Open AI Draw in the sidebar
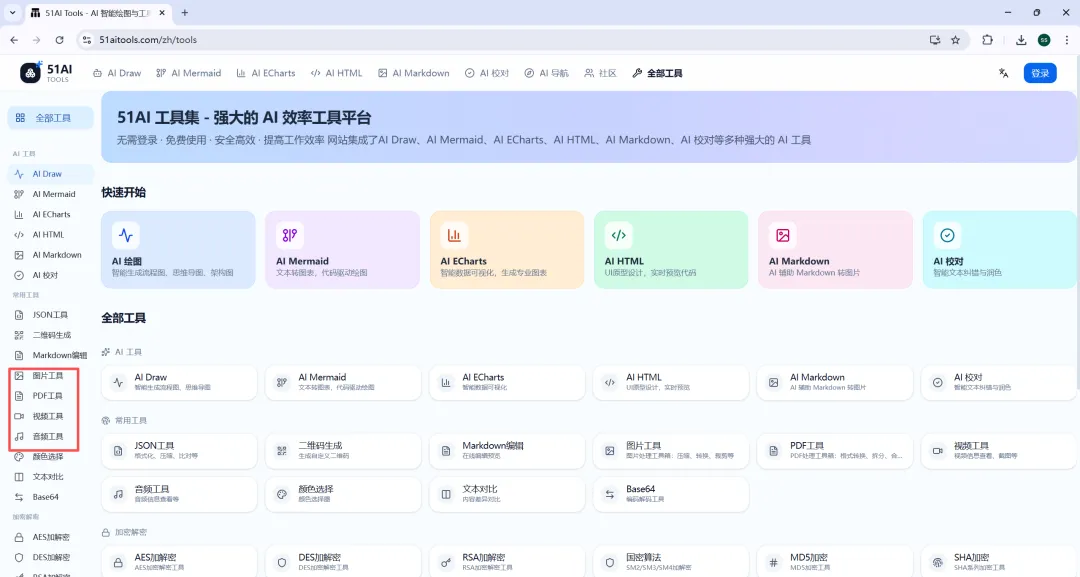This screenshot has width=1080, height=577. click(x=50, y=174)
